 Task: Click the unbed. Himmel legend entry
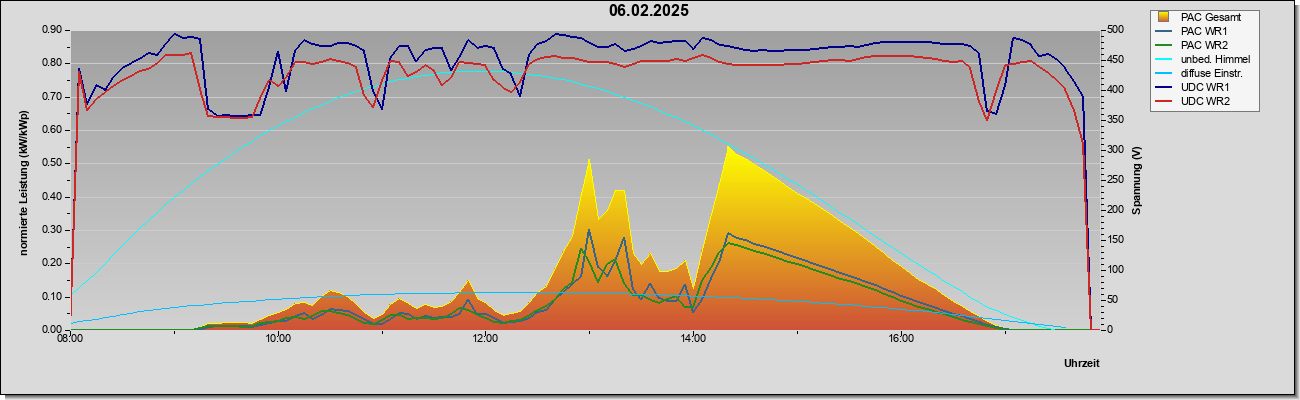[1203, 59]
